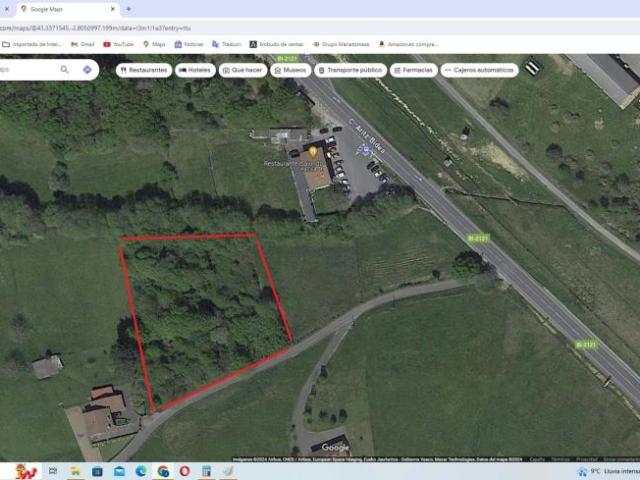
Task: Click the blue parking marker near road
Action: coord(366,150)
